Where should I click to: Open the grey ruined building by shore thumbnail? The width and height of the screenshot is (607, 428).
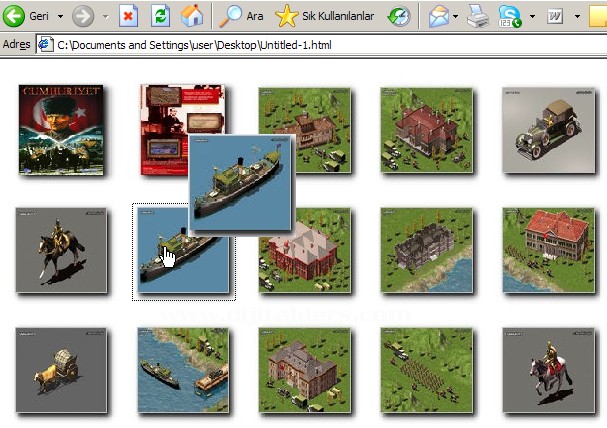point(427,250)
